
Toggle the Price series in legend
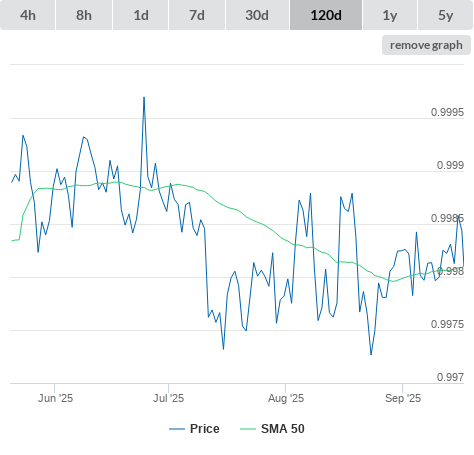(194, 429)
